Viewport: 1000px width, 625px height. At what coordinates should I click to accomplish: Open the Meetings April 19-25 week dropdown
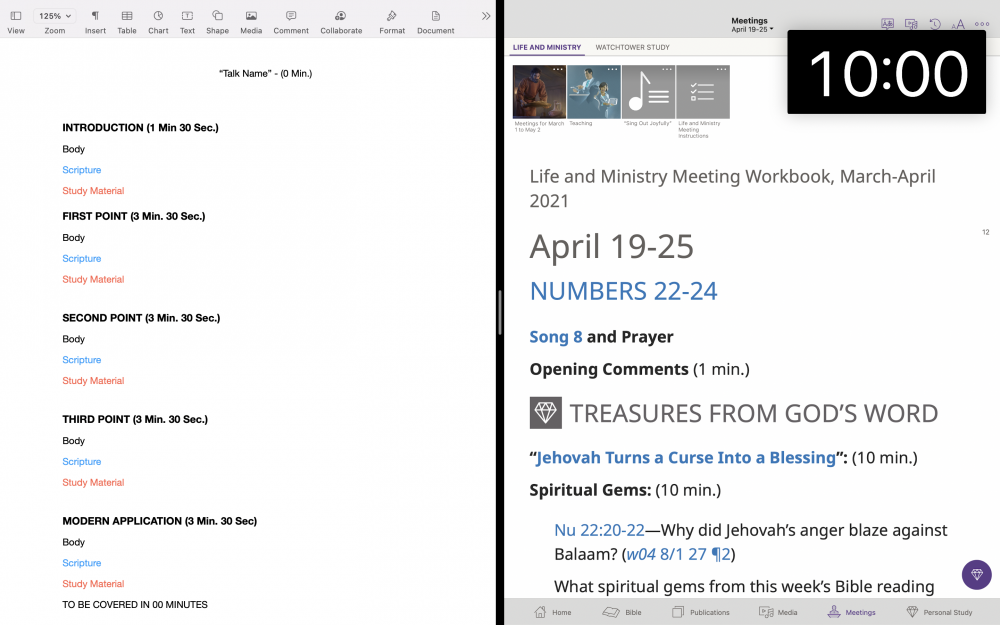click(x=751, y=25)
